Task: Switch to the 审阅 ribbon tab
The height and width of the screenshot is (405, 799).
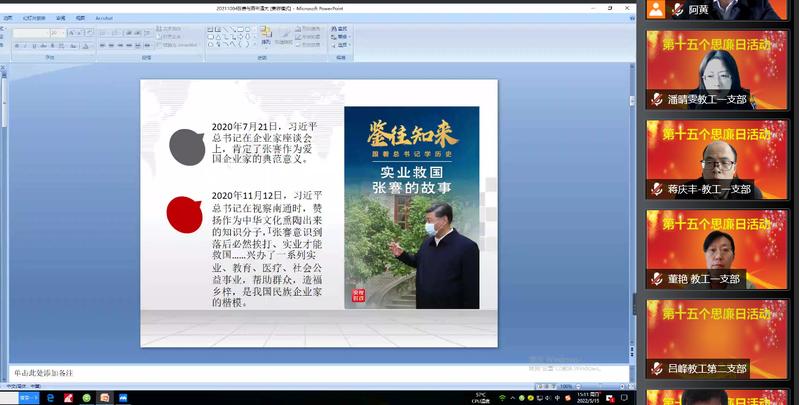Action: [61, 18]
